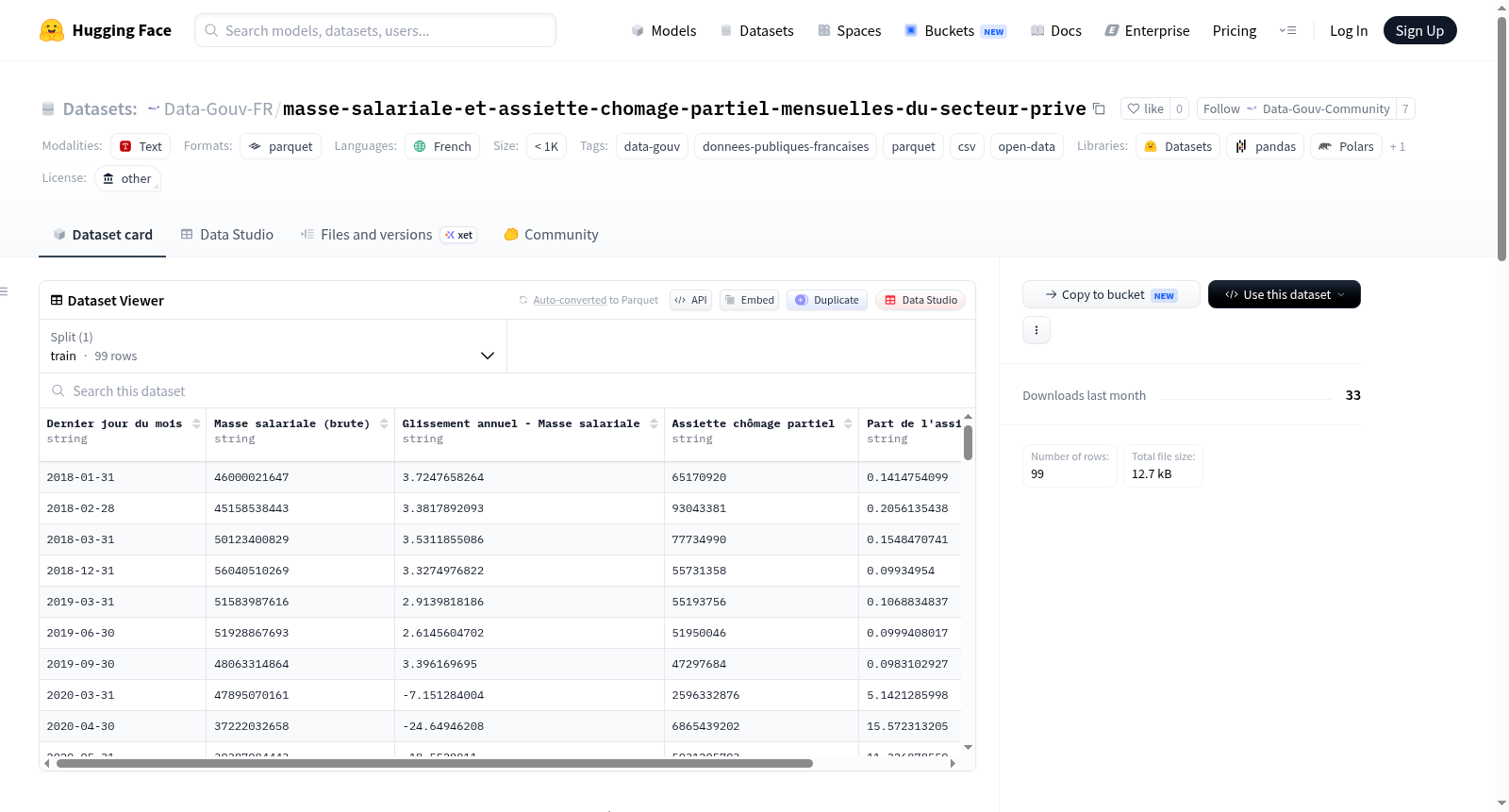
Task: Click the Polars library tag
Action: point(1346,146)
